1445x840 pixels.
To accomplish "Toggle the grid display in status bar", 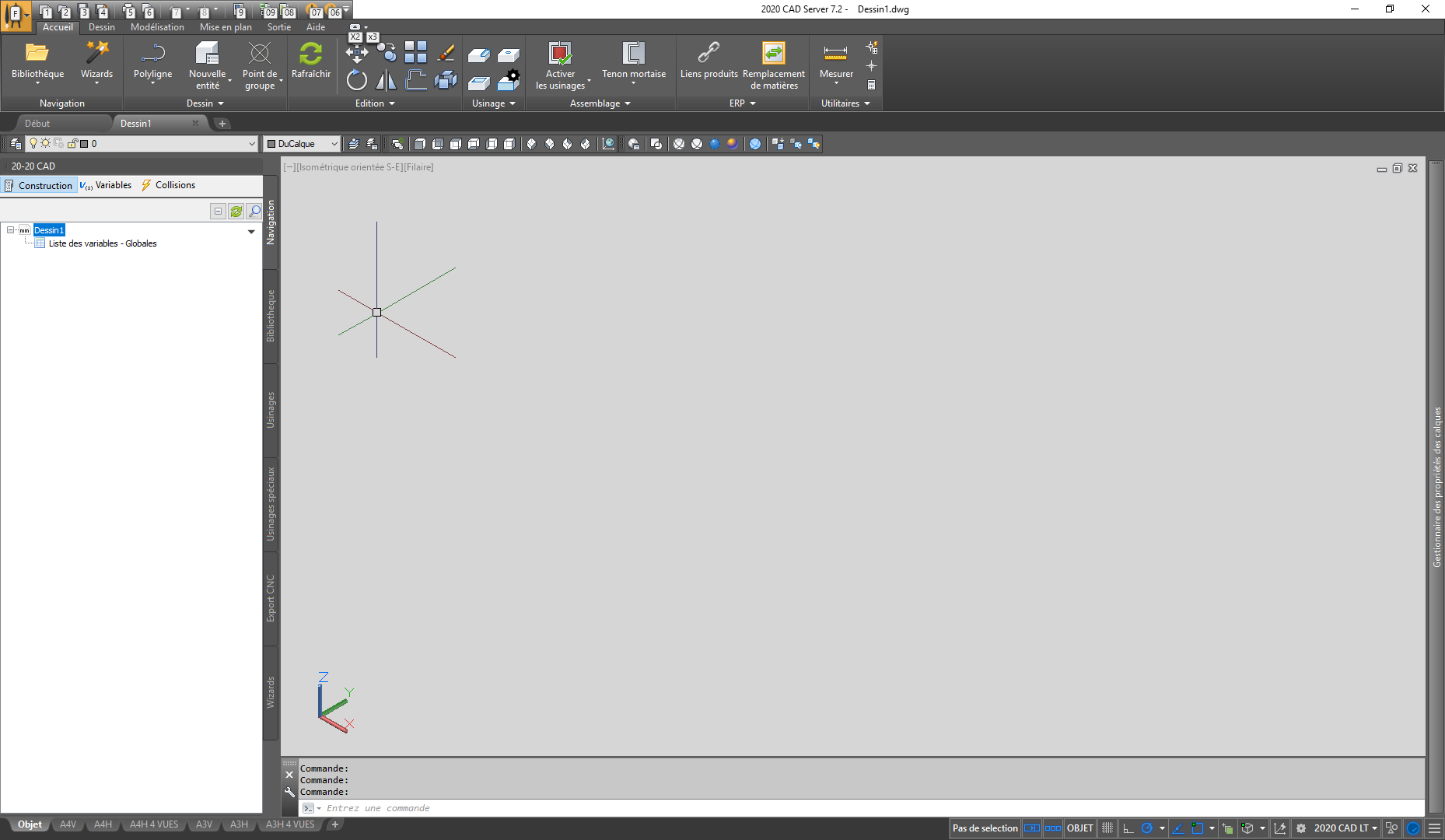I will coord(1107,828).
